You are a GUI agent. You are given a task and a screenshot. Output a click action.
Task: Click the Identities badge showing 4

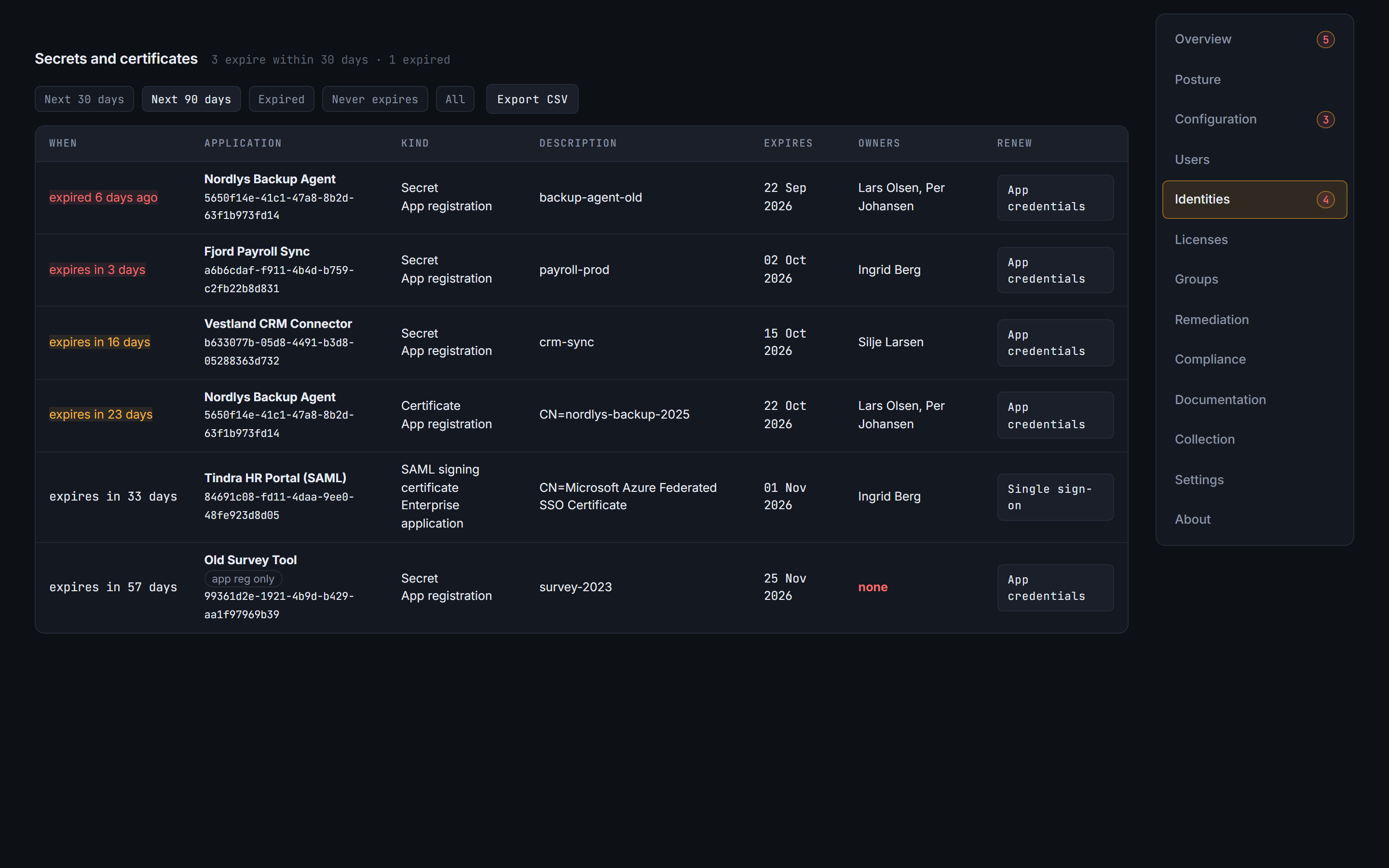point(1325,200)
